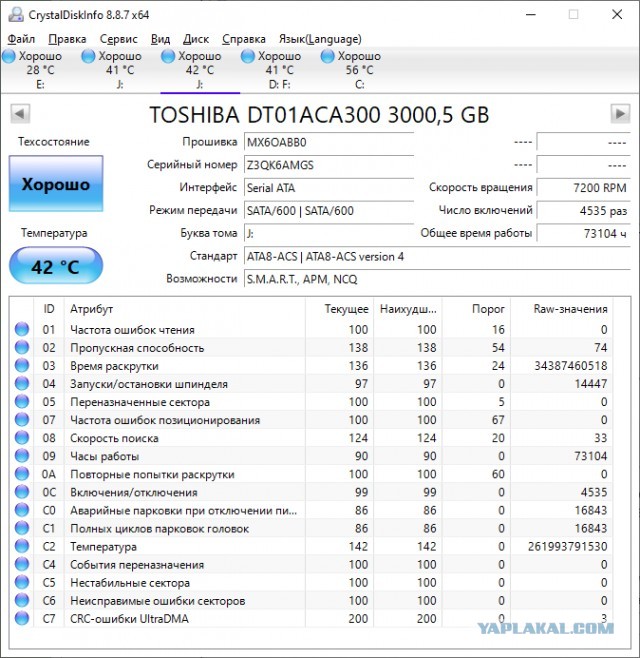Screen dimensions: 640x658
Task: Click status orb of attribute C2 row
Action: point(22,546)
